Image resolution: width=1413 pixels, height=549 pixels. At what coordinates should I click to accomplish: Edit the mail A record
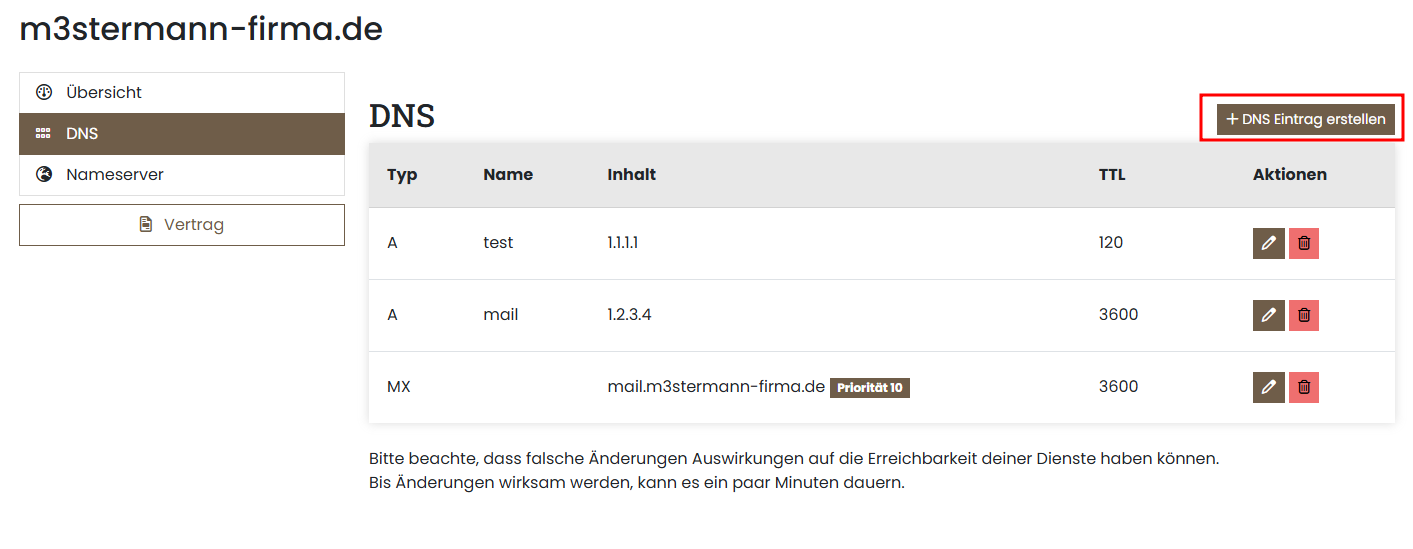click(1269, 315)
